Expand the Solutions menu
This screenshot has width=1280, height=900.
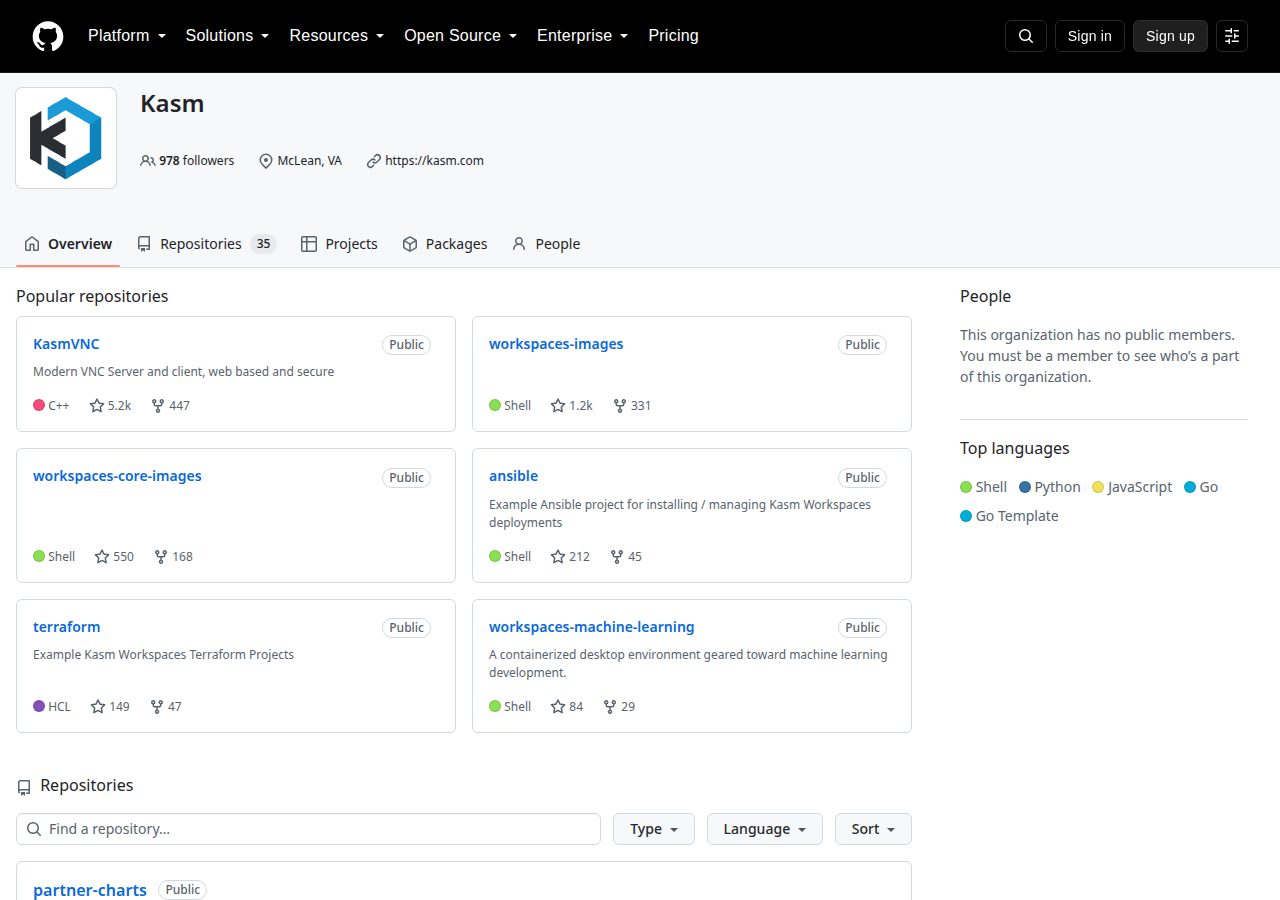228,36
